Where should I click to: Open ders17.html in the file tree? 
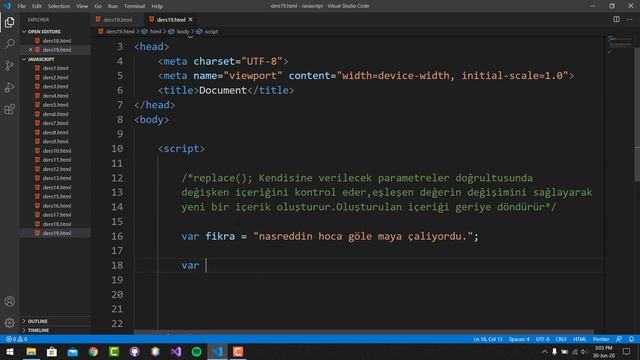57,215
